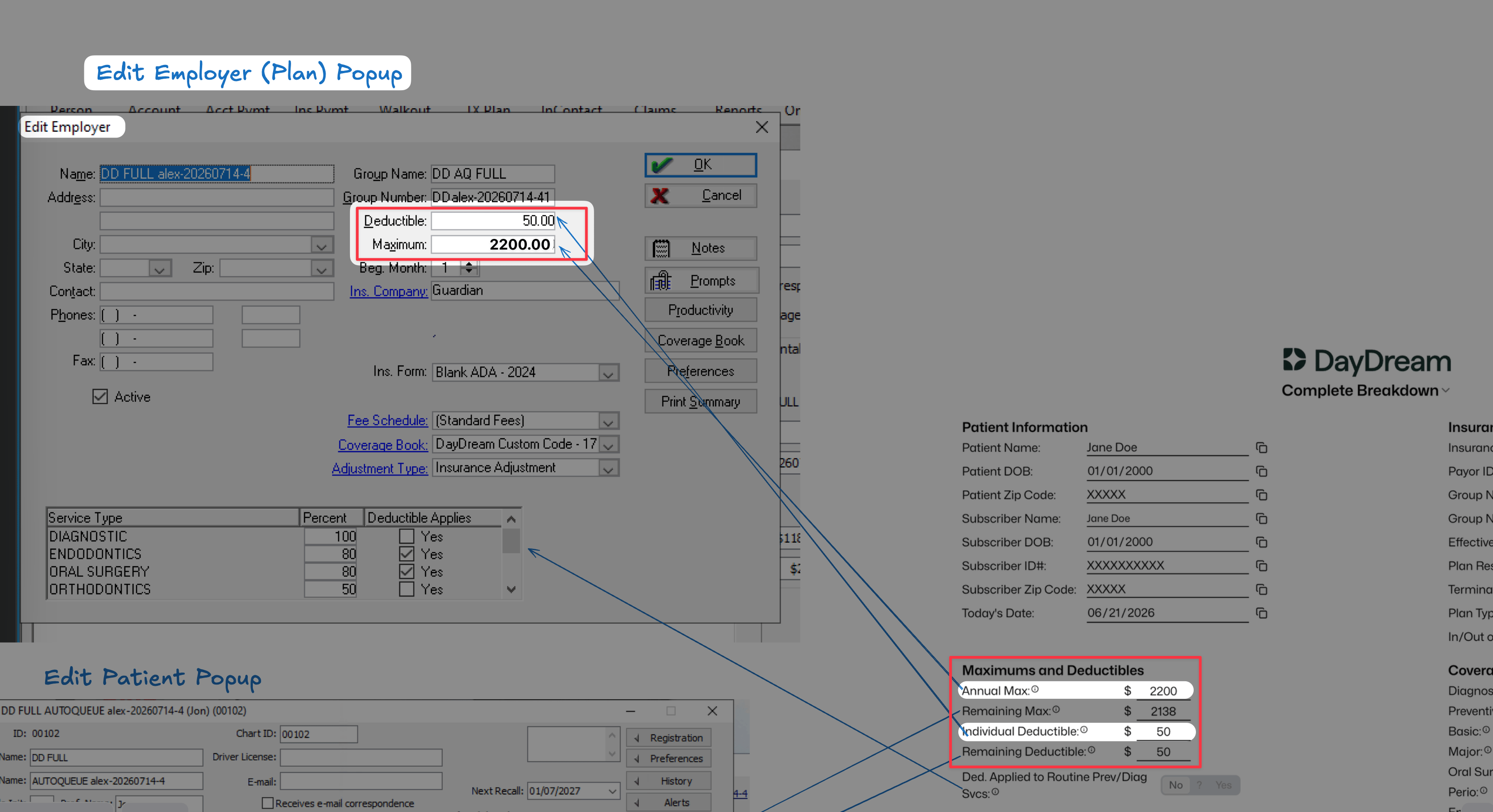Click the DayDream logo
Screen dimensions: 1493x812
[1366, 360]
